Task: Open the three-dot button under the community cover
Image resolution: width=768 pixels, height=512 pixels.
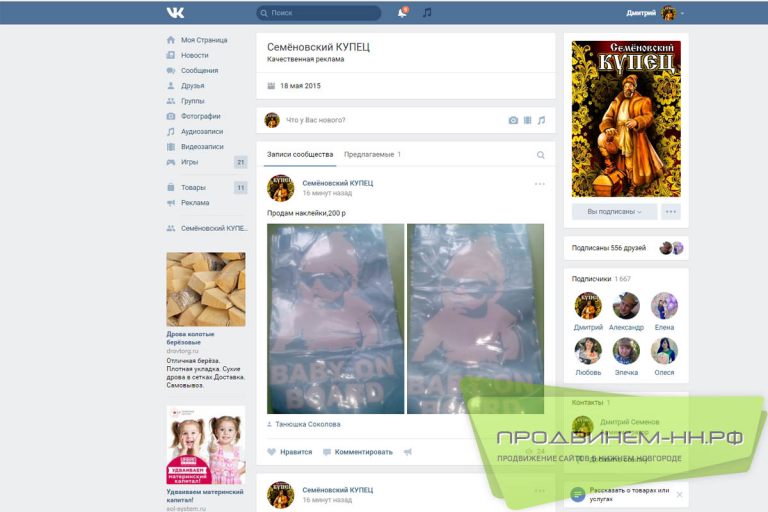Action: pyautogui.click(x=671, y=212)
